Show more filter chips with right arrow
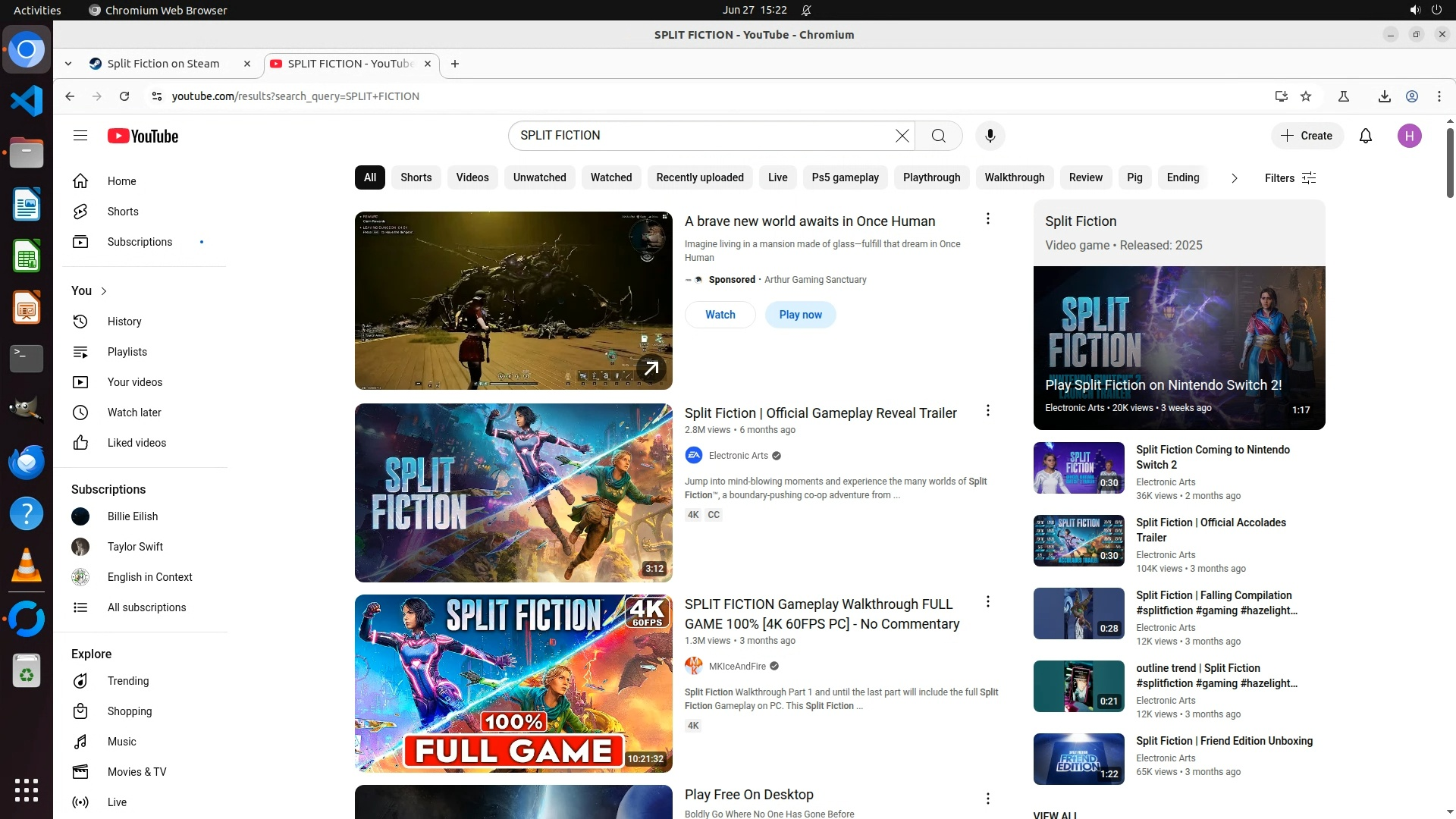The image size is (1456, 819). click(1234, 178)
